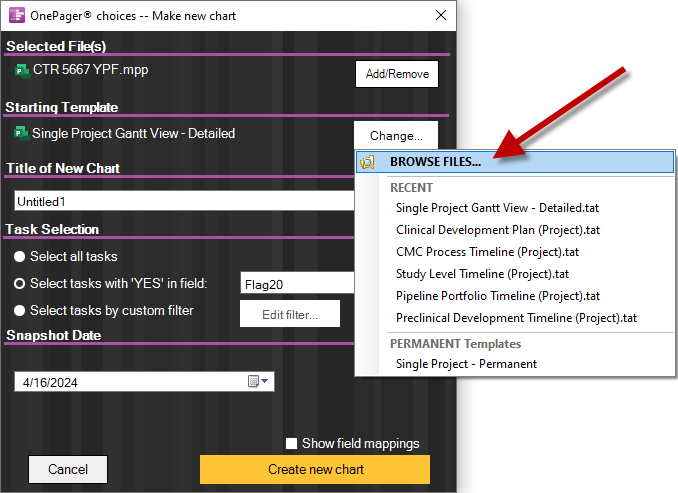This screenshot has height=493, width=678.
Task: Expand the Flag20 field dropdown
Action: tap(298, 284)
